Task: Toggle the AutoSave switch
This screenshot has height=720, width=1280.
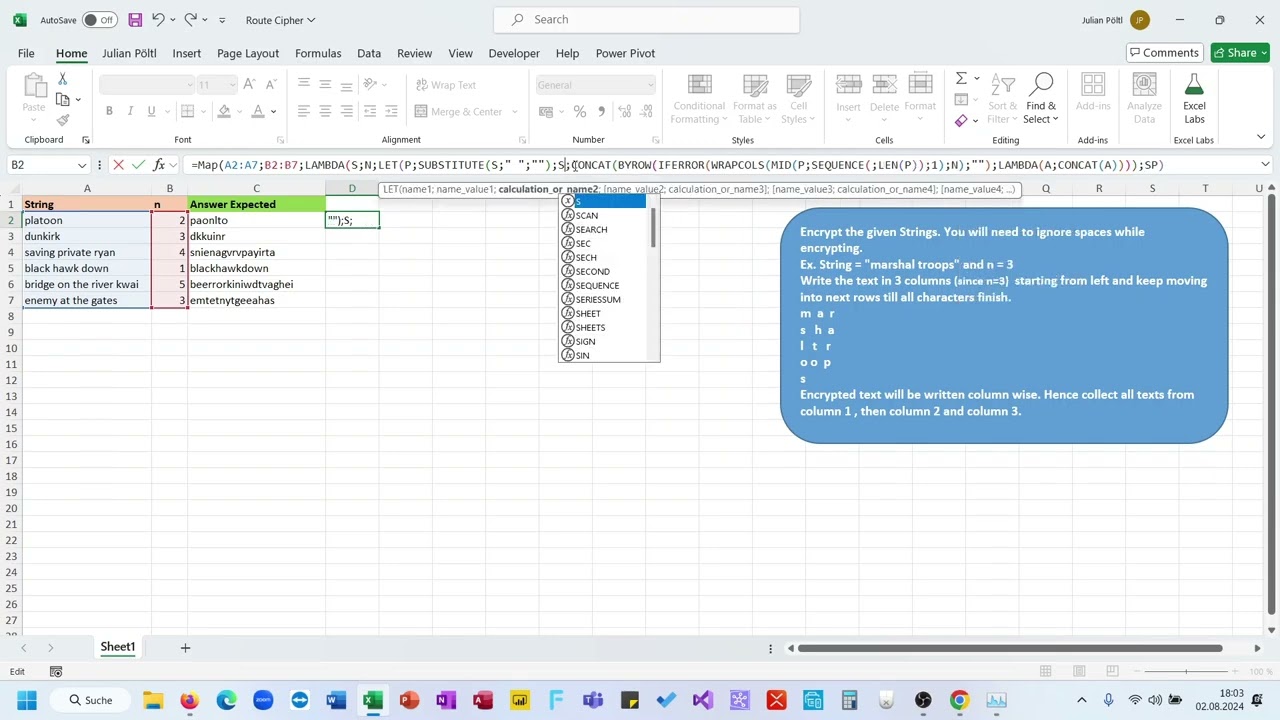Action: pyautogui.click(x=99, y=20)
